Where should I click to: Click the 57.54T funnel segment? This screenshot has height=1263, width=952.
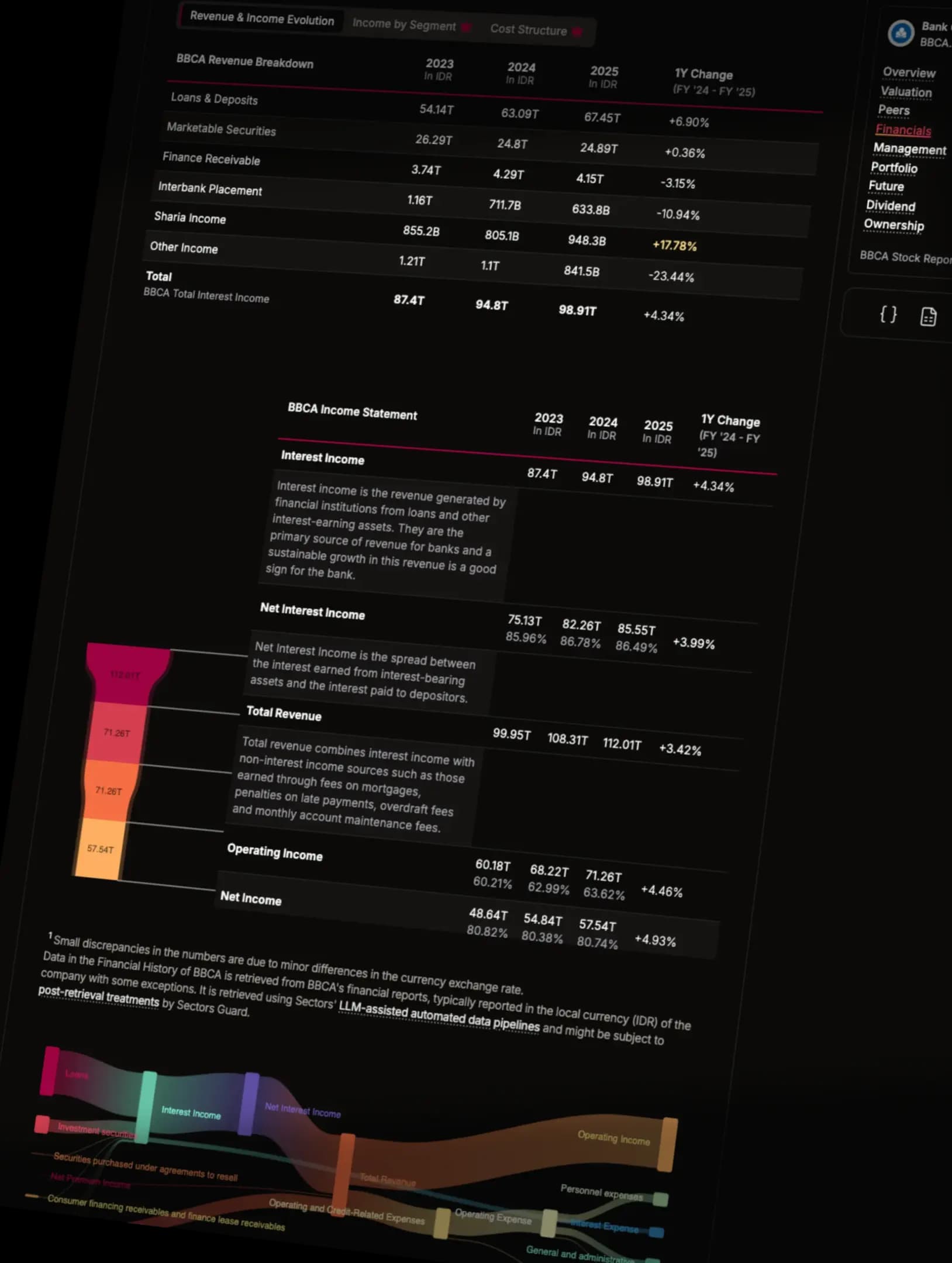coord(100,849)
